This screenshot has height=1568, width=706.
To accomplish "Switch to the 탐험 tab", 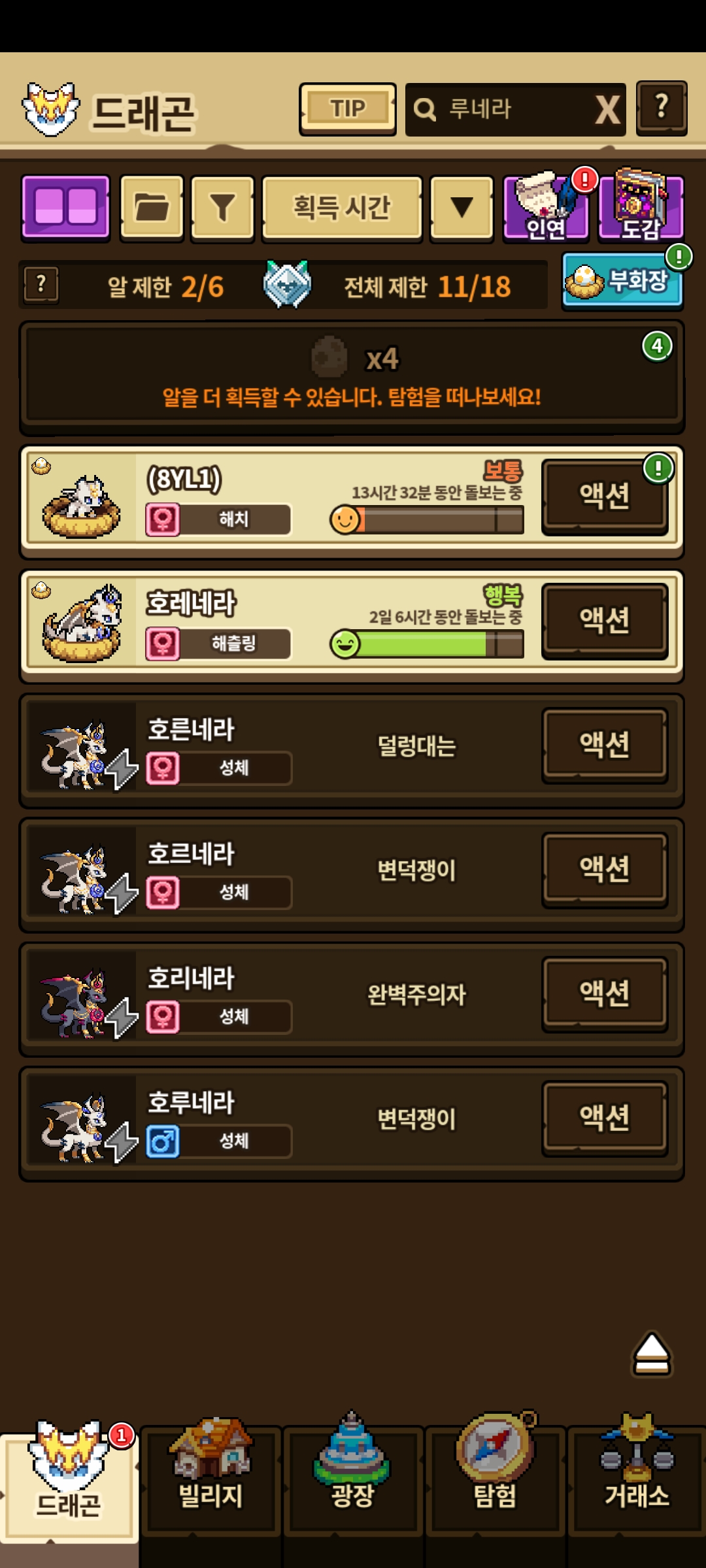I will [495, 1480].
